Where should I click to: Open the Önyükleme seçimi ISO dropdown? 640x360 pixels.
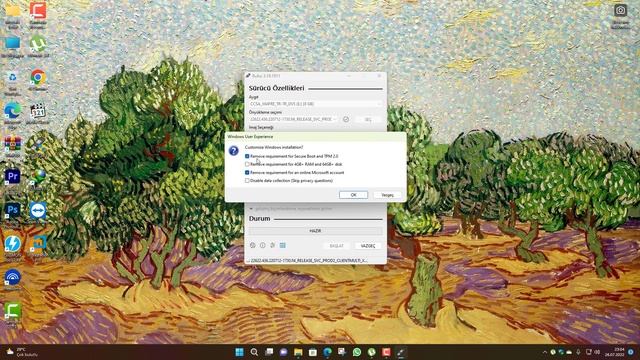point(294,119)
